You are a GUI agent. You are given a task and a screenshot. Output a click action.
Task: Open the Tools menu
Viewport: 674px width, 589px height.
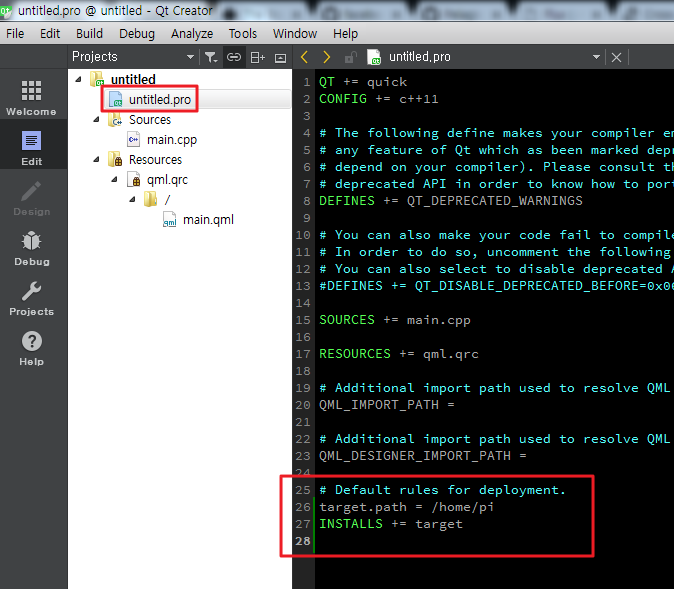[x=242, y=33]
